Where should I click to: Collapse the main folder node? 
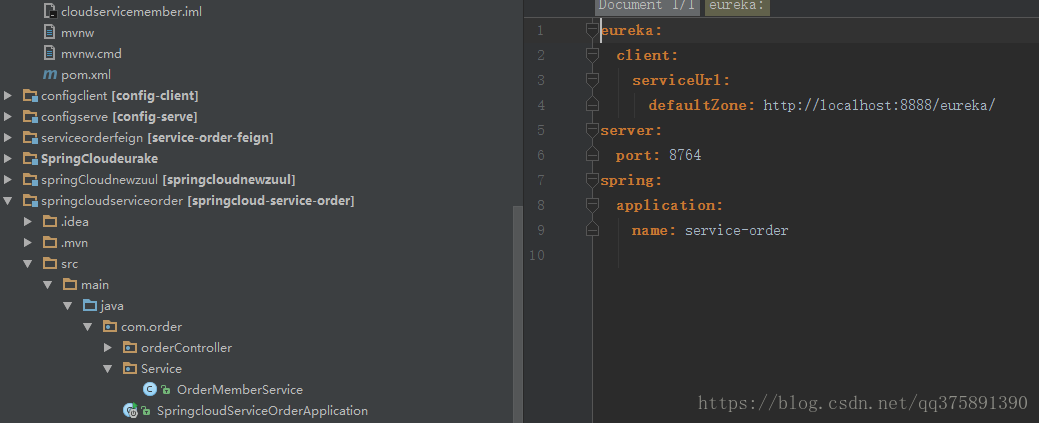pos(48,285)
